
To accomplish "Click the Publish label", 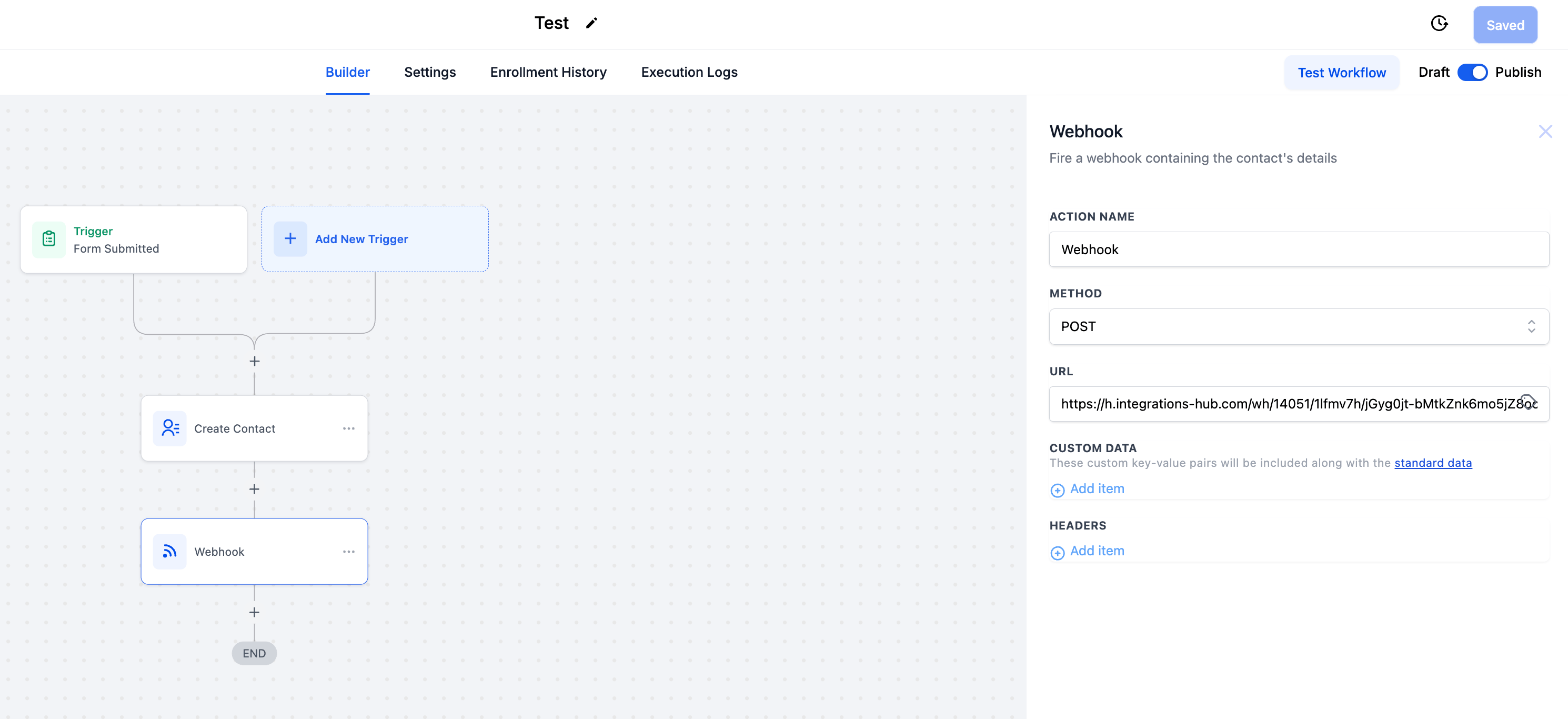I will (1518, 72).
